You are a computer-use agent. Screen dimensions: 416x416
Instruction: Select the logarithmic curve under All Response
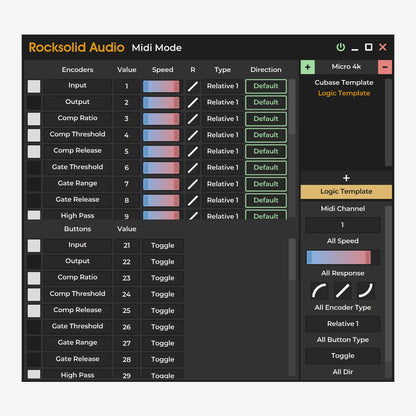pyautogui.click(x=319, y=290)
